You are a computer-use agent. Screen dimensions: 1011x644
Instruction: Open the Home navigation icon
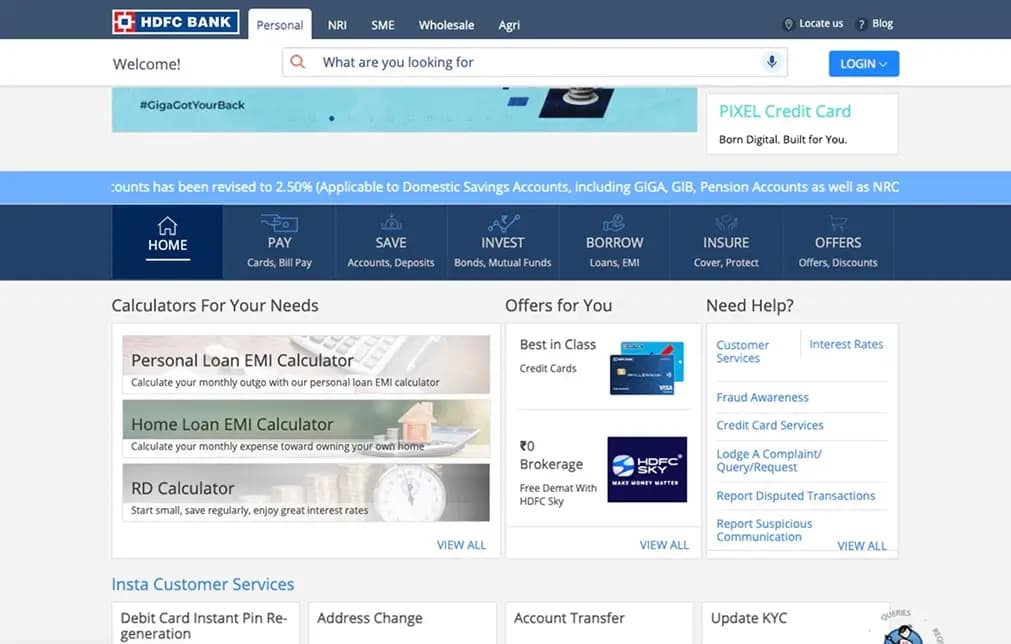point(167,225)
